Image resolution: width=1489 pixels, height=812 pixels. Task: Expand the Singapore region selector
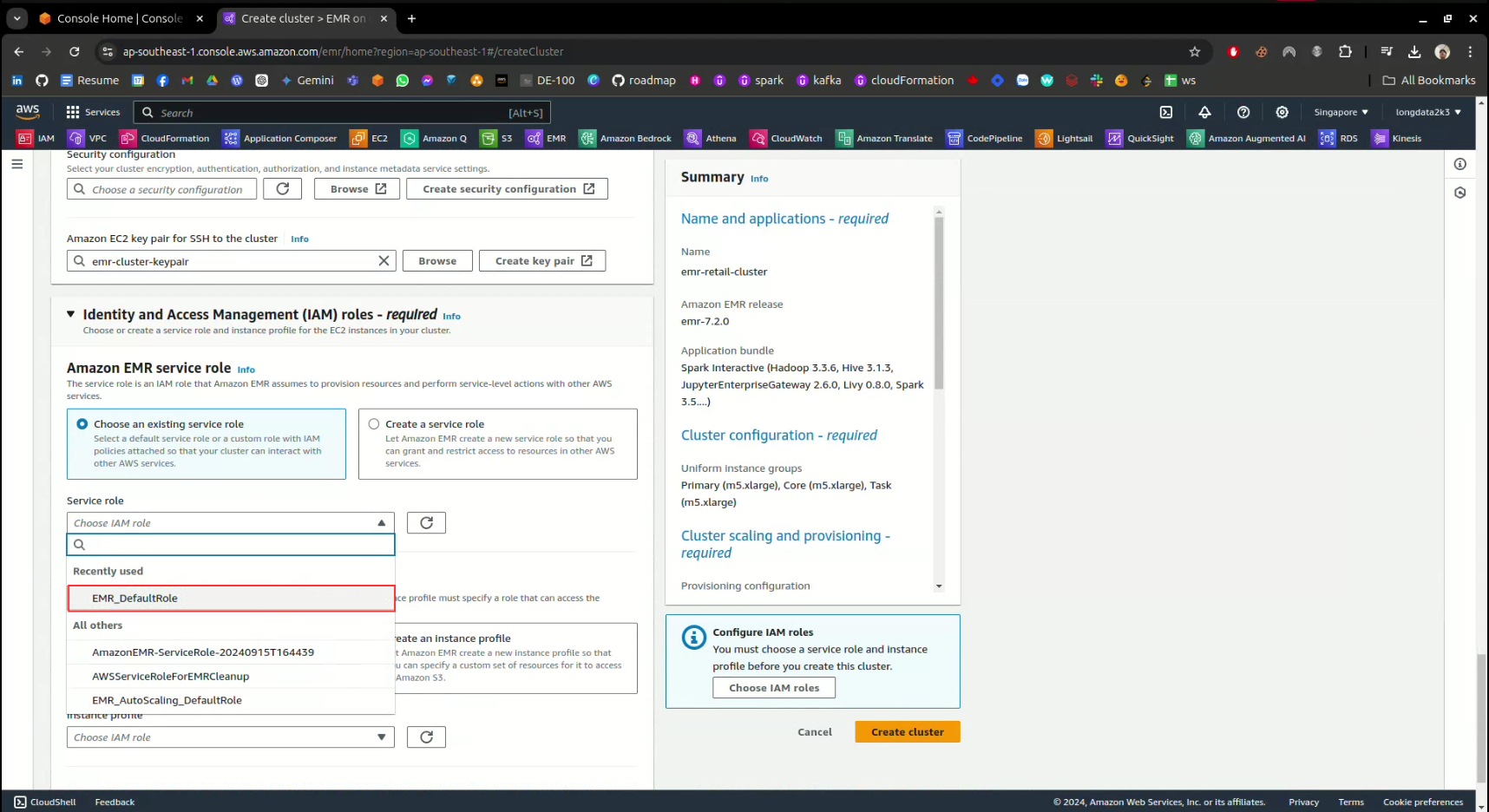tap(1341, 112)
